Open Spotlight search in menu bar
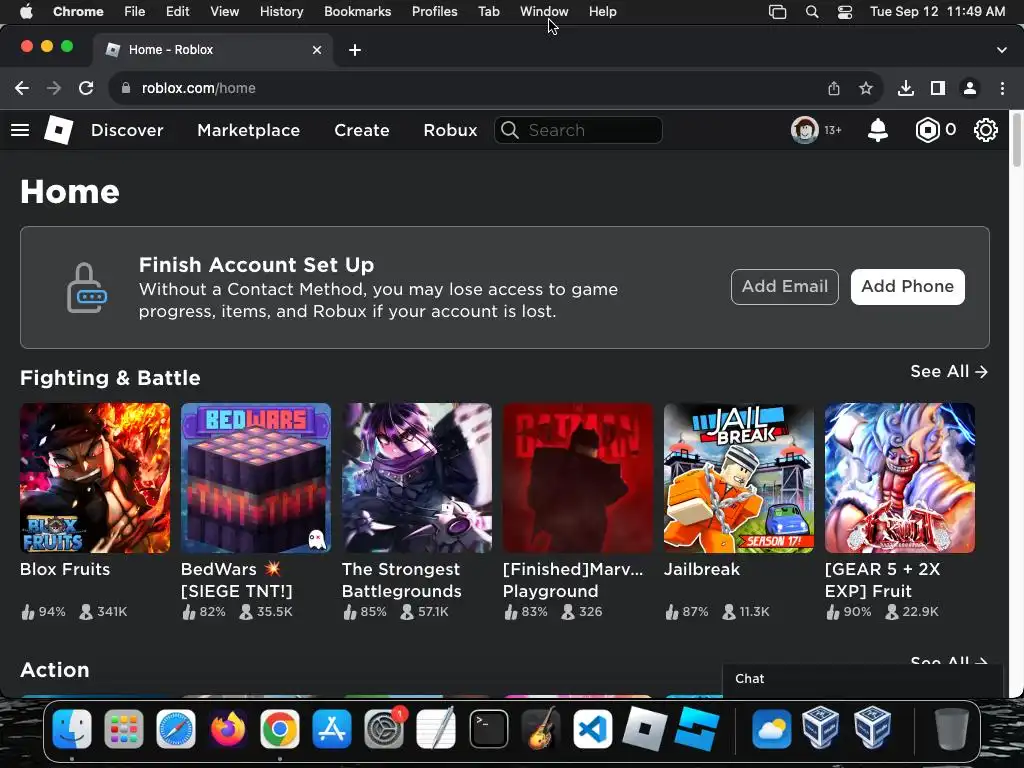Screen dimensions: 1024x768 [x=812, y=12]
